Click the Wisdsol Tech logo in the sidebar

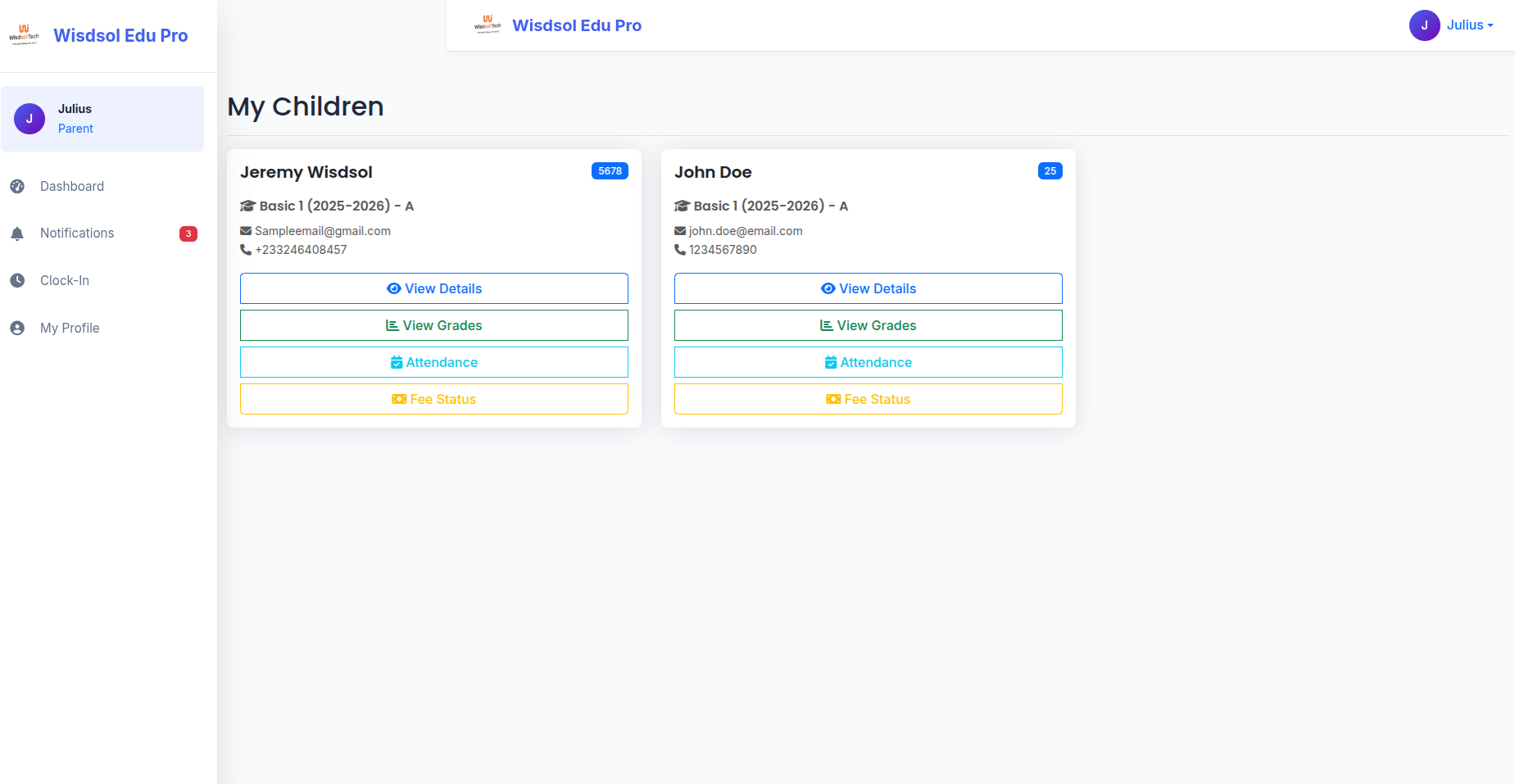(25, 35)
